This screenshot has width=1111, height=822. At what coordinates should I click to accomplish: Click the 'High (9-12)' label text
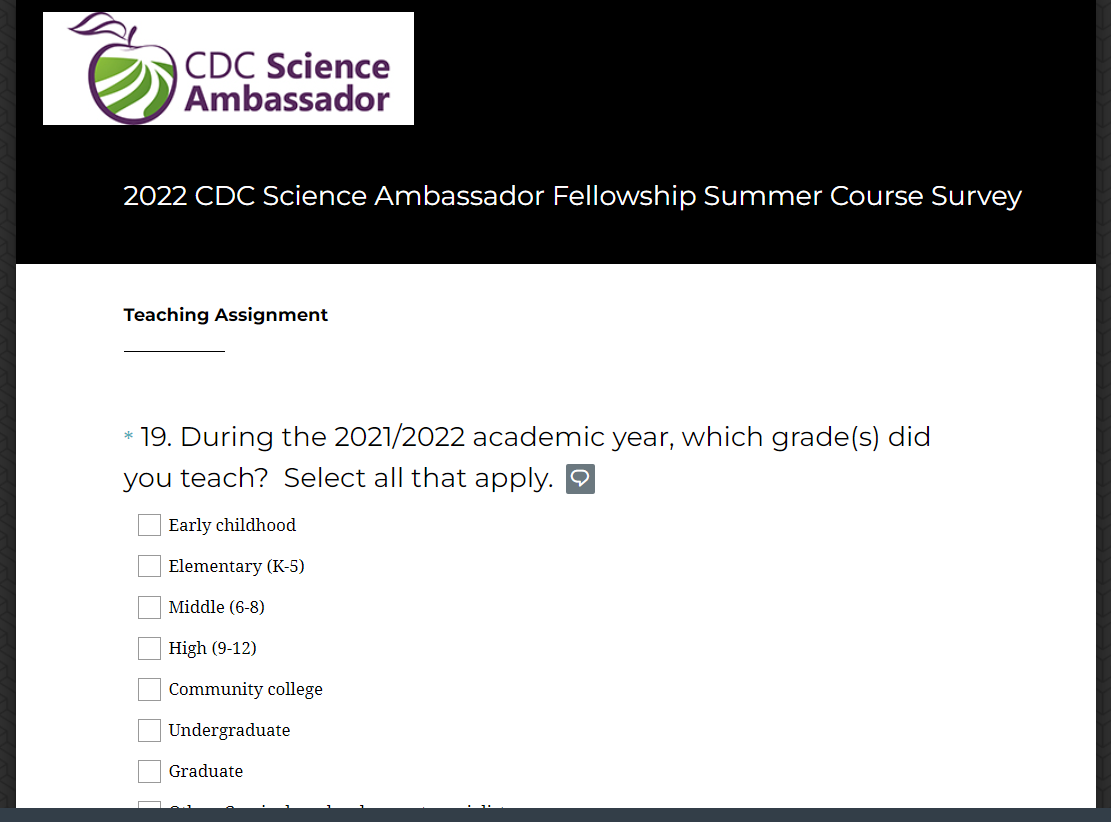212,648
